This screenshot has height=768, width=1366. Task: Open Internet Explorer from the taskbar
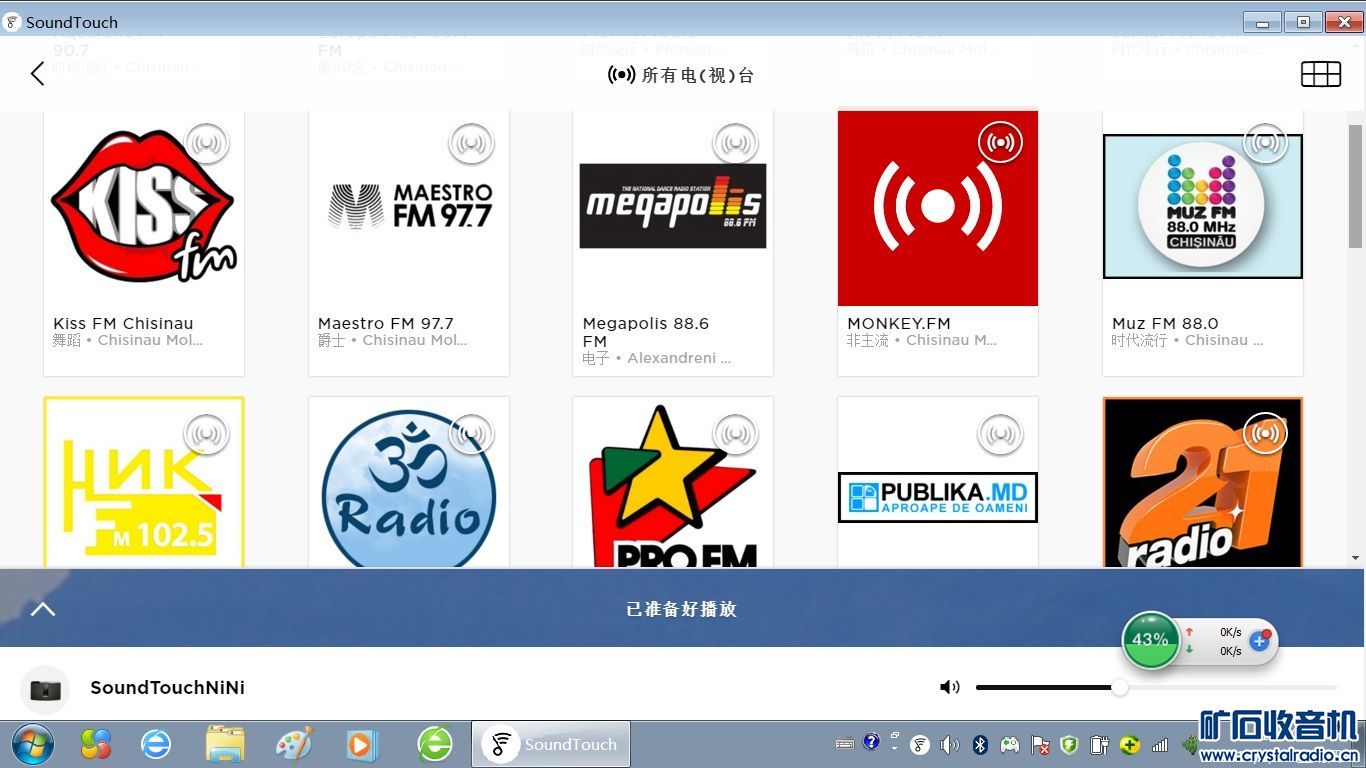(x=156, y=744)
